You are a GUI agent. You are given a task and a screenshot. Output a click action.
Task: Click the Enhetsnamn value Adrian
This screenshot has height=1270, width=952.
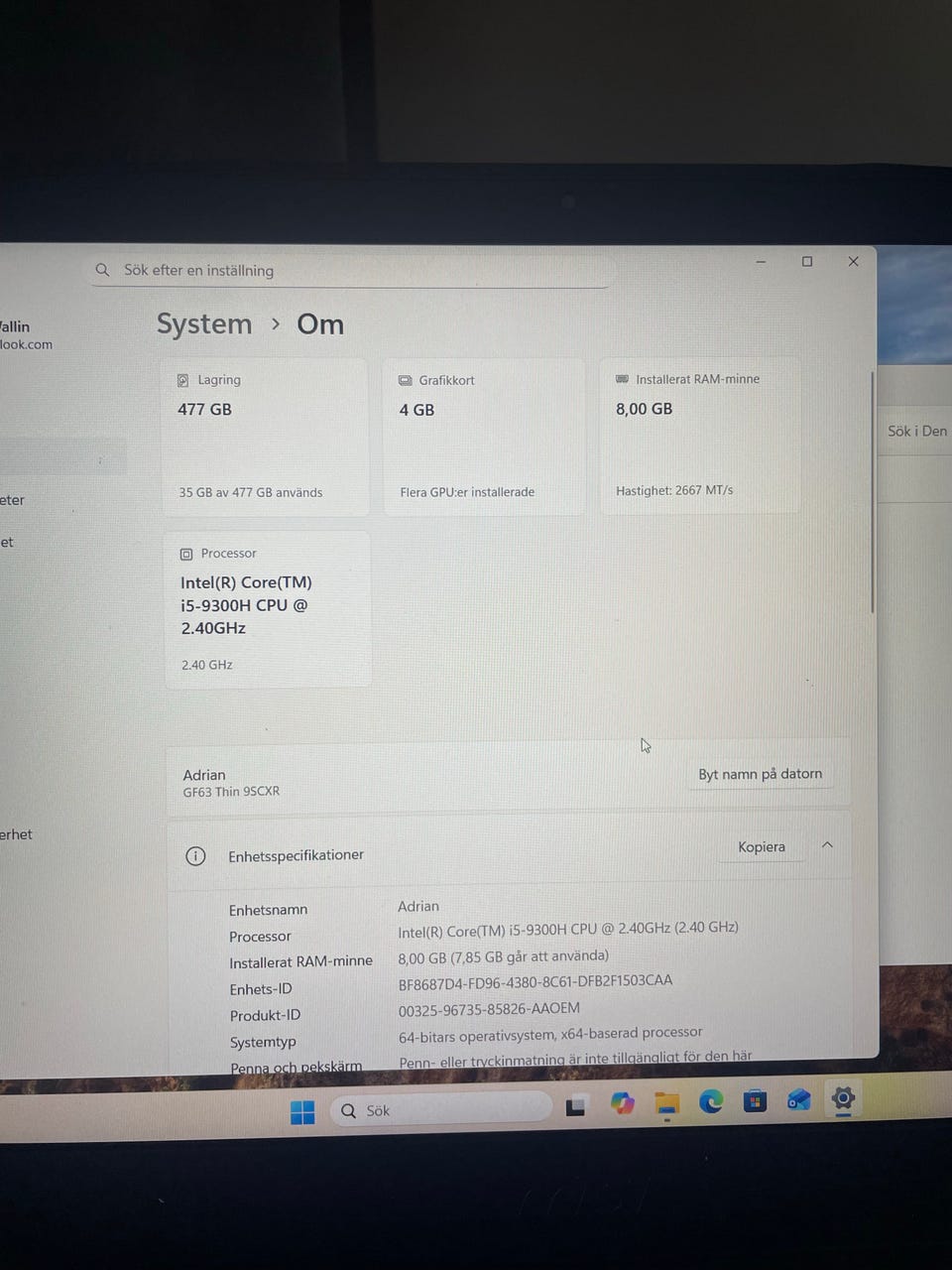pyautogui.click(x=418, y=906)
